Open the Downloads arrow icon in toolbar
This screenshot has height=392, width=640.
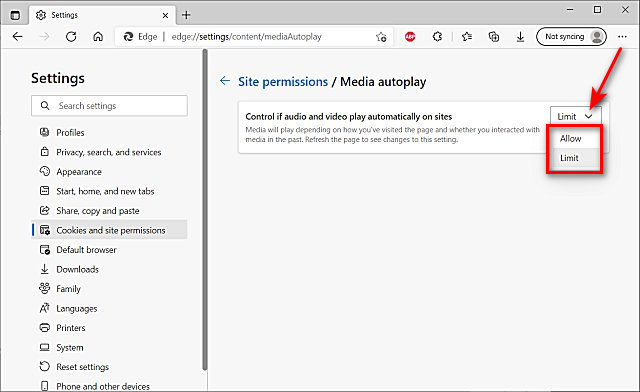(520, 37)
